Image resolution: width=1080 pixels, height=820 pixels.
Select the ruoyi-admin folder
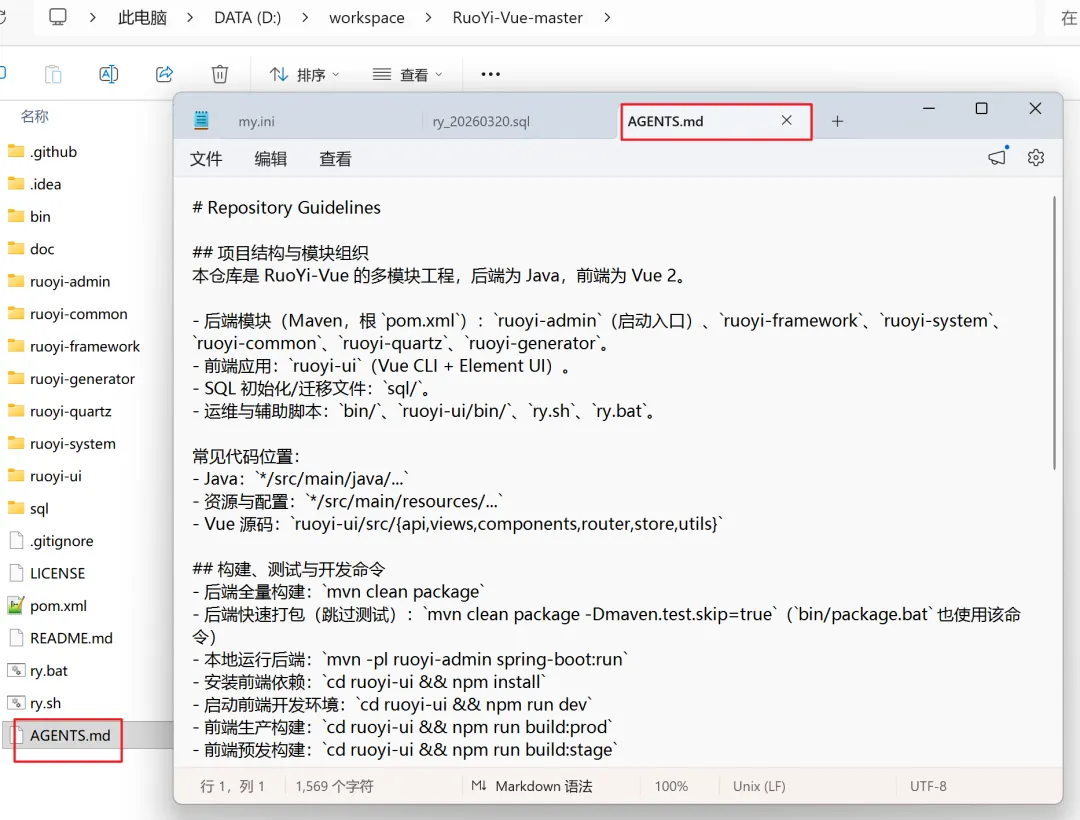tap(59, 281)
